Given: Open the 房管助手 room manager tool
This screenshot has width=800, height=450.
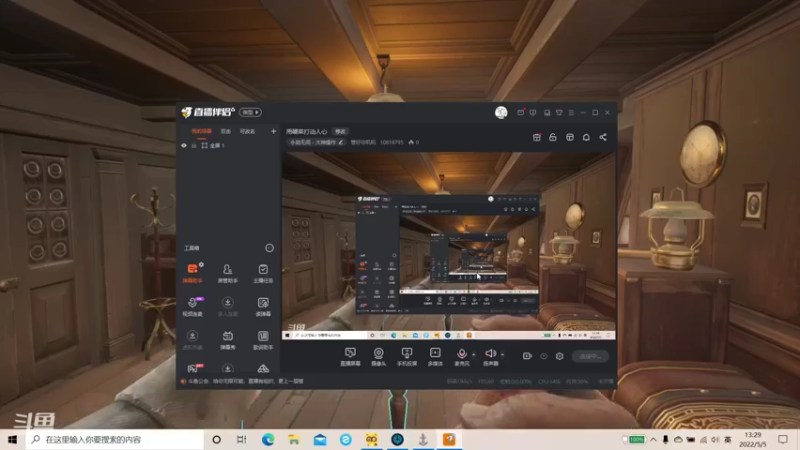Looking at the screenshot, I should 228,273.
